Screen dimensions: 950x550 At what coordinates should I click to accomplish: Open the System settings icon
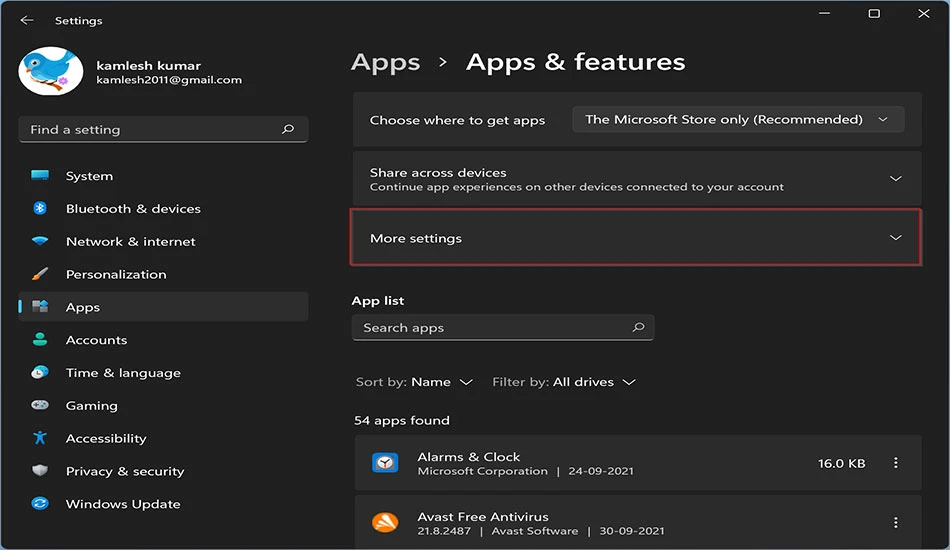point(40,176)
